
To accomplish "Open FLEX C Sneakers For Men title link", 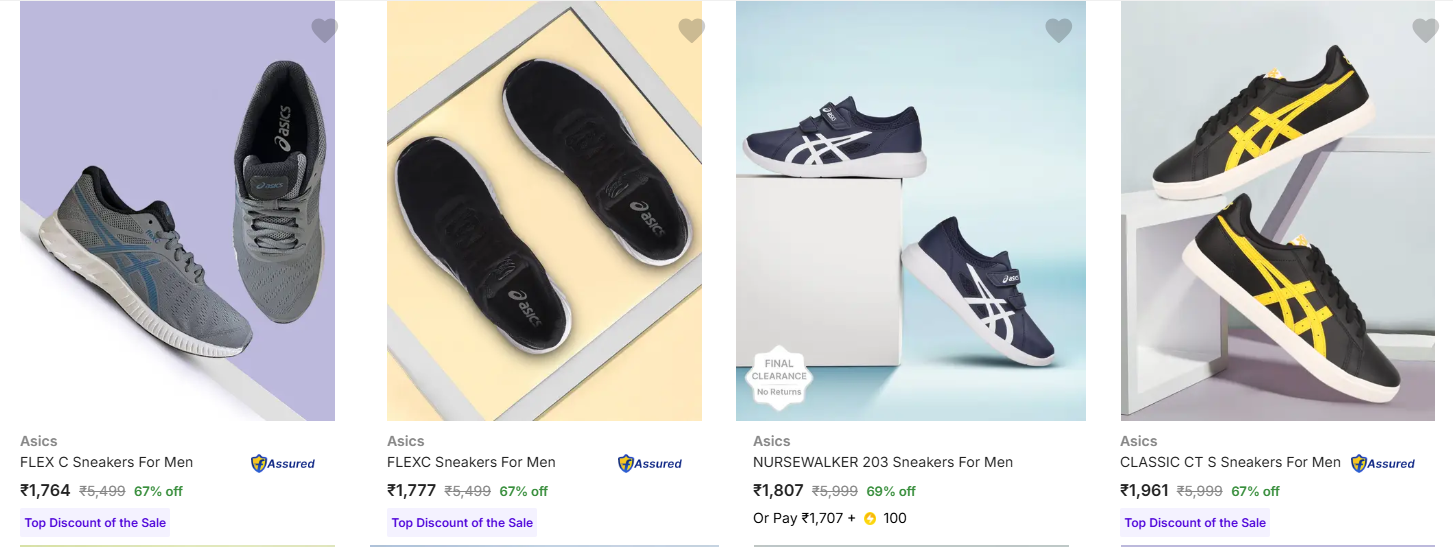I will pos(106,462).
